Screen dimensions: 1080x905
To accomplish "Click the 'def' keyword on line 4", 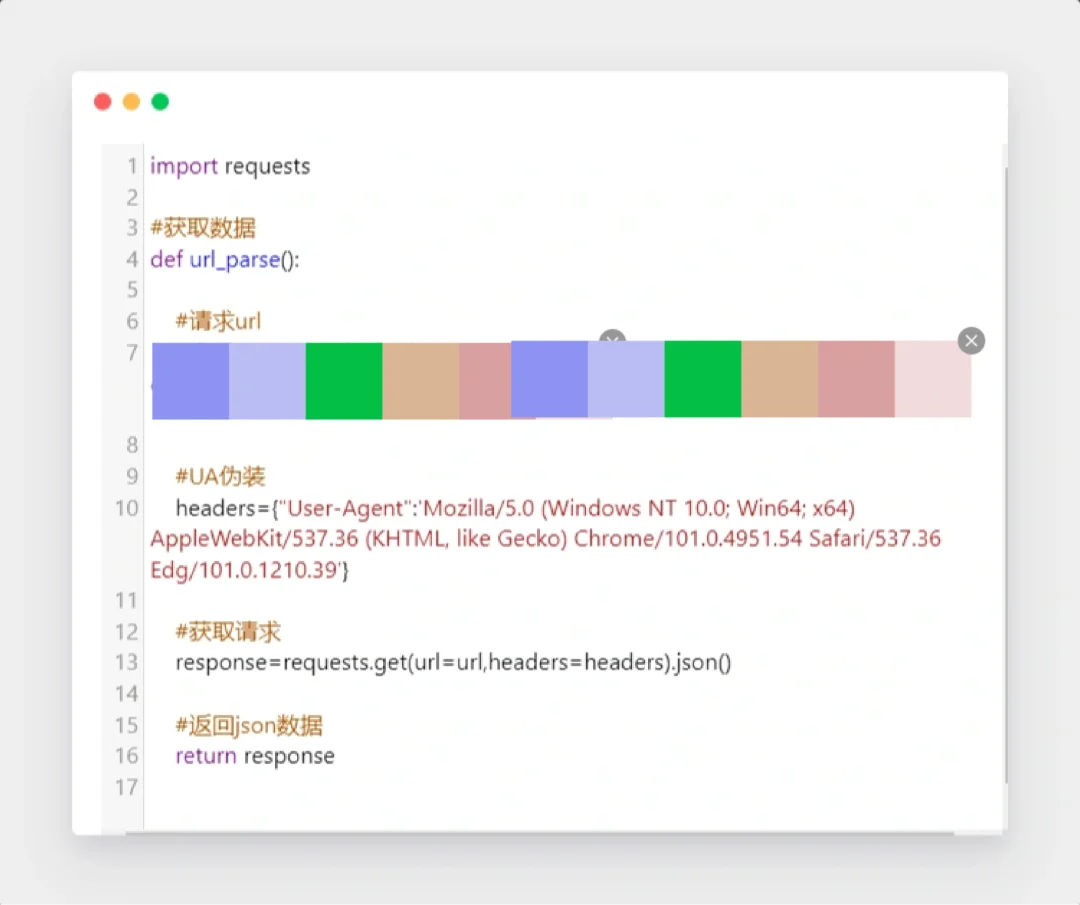I will [x=167, y=260].
